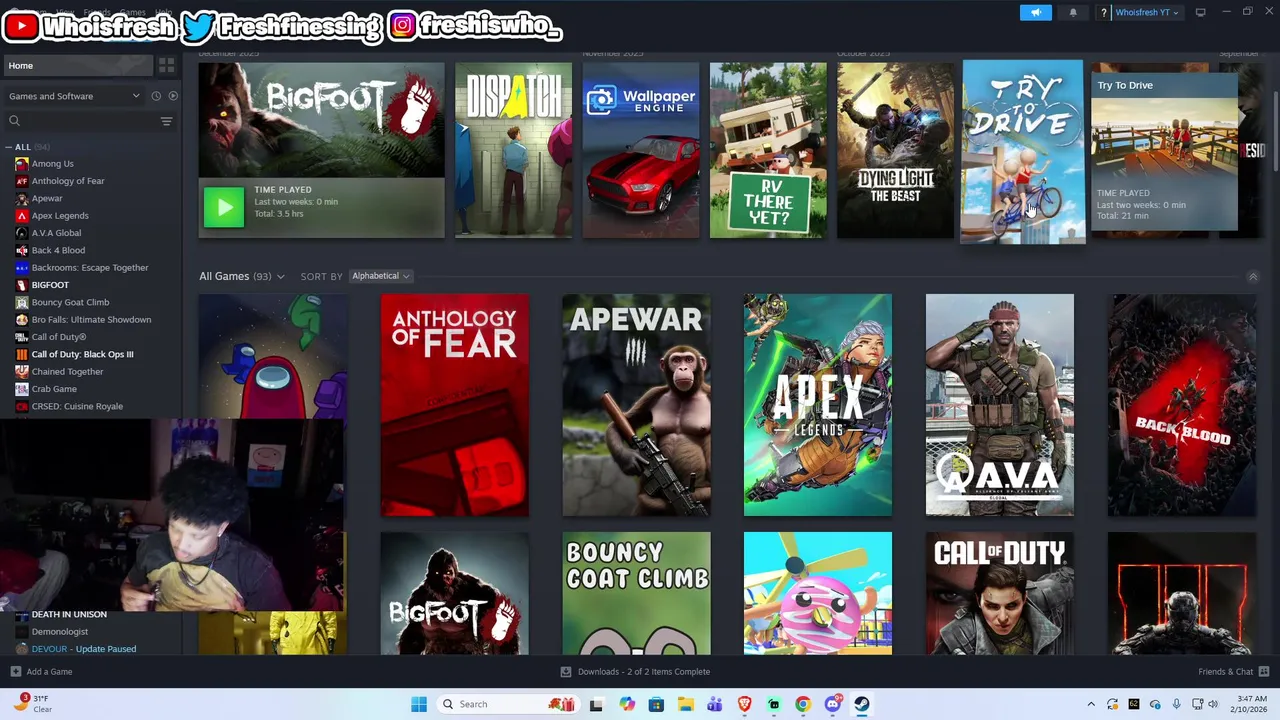The height and width of the screenshot is (720, 1280).
Task: Open Downloads - 2 of 2 Items Complete
Action: pos(635,672)
